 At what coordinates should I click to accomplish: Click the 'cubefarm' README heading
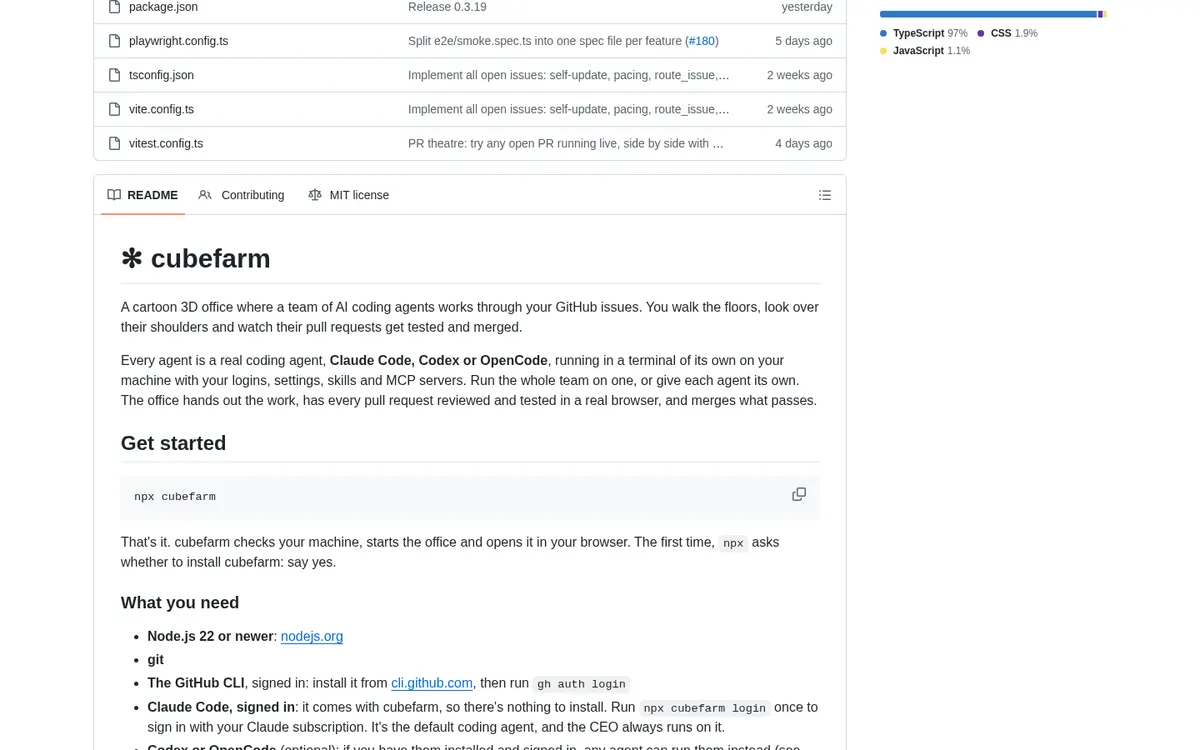tap(196, 258)
